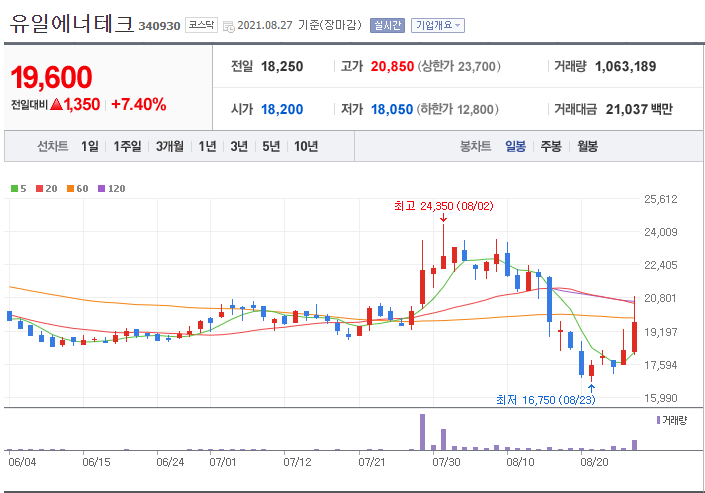The height and width of the screenshot is (493, 705).
Task: Select the 10년 line chart tab
Action: tap(306, 146)
